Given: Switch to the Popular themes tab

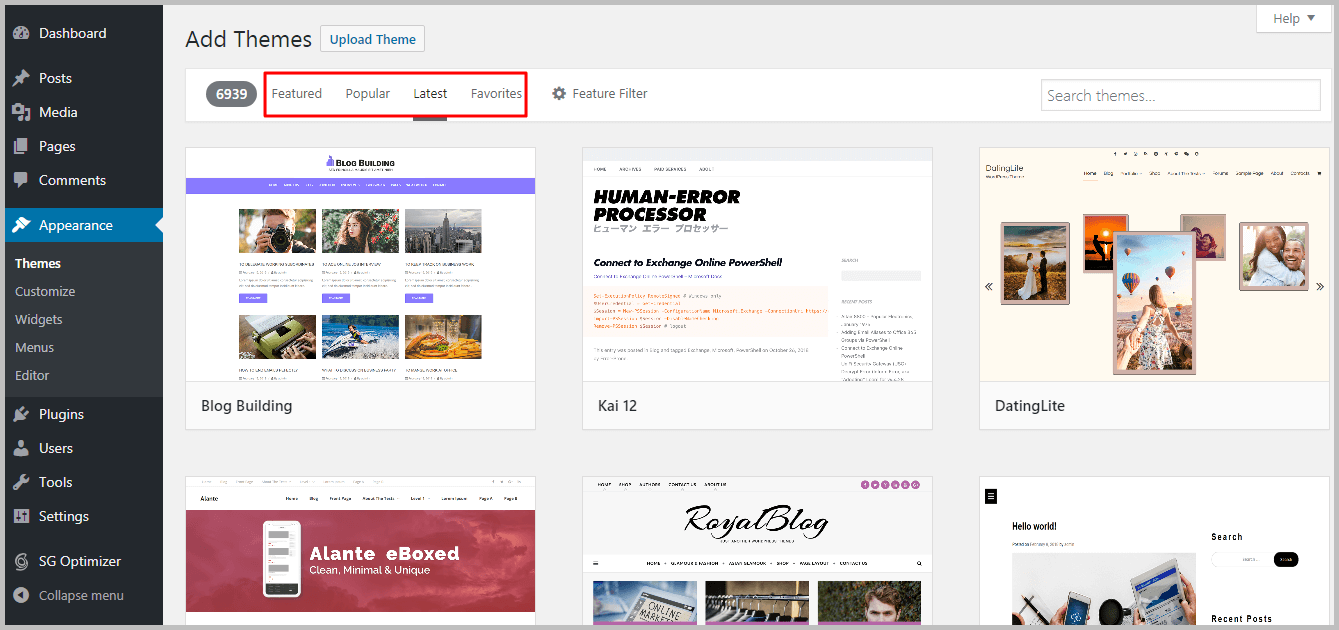Looking at the screenshot, I should (x=367, y=94).
